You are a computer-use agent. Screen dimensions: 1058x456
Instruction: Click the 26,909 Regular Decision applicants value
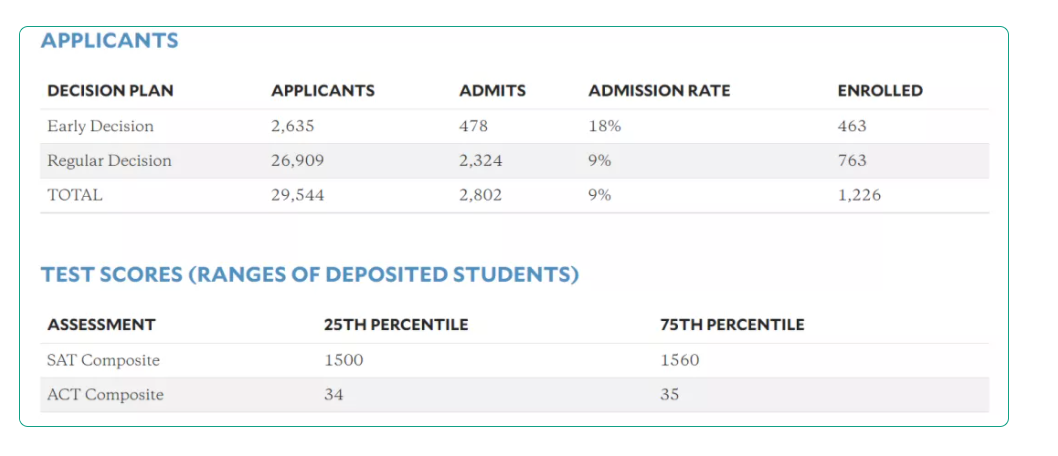[298, 161]
